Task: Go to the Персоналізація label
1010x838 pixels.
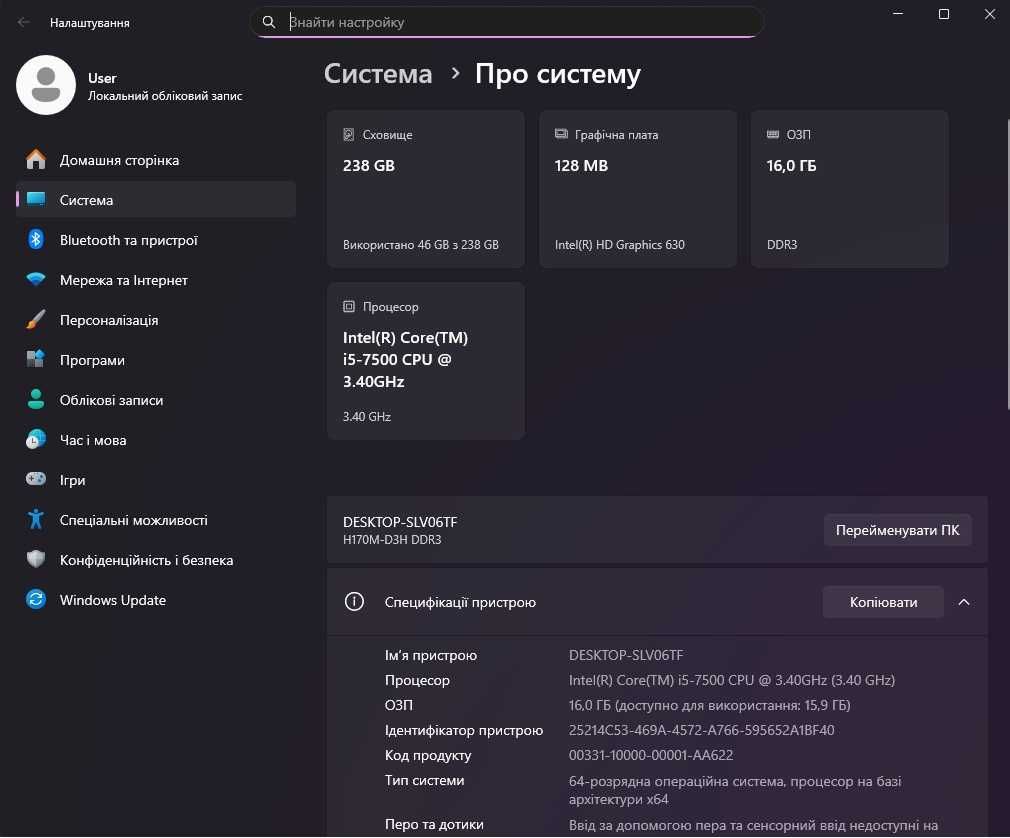Action: [109, 319]
